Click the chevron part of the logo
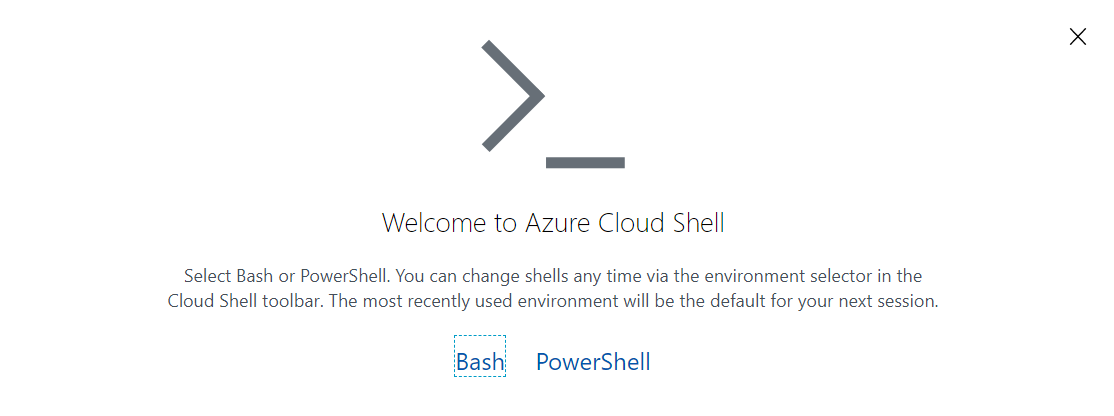Image resolution: width=1114 pixels, height=416 pixels. point(513,96)
